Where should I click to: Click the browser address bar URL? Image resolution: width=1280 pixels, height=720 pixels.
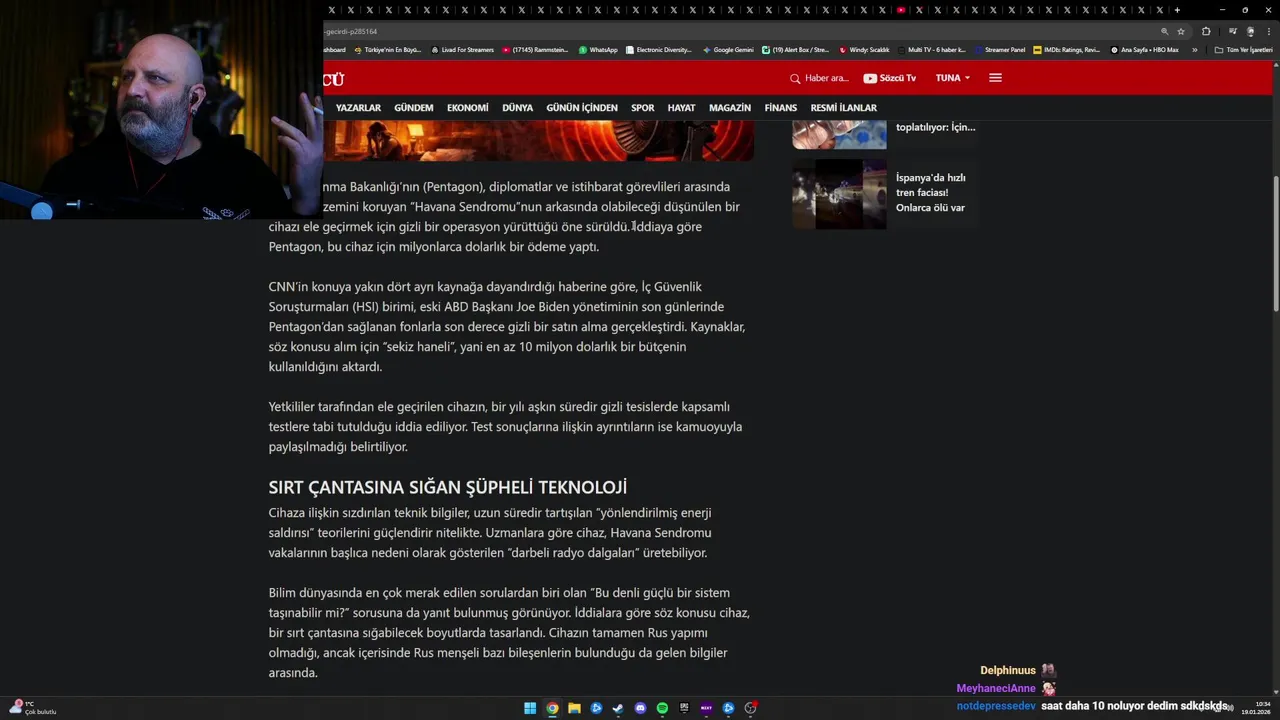click(x=351, y=32)
